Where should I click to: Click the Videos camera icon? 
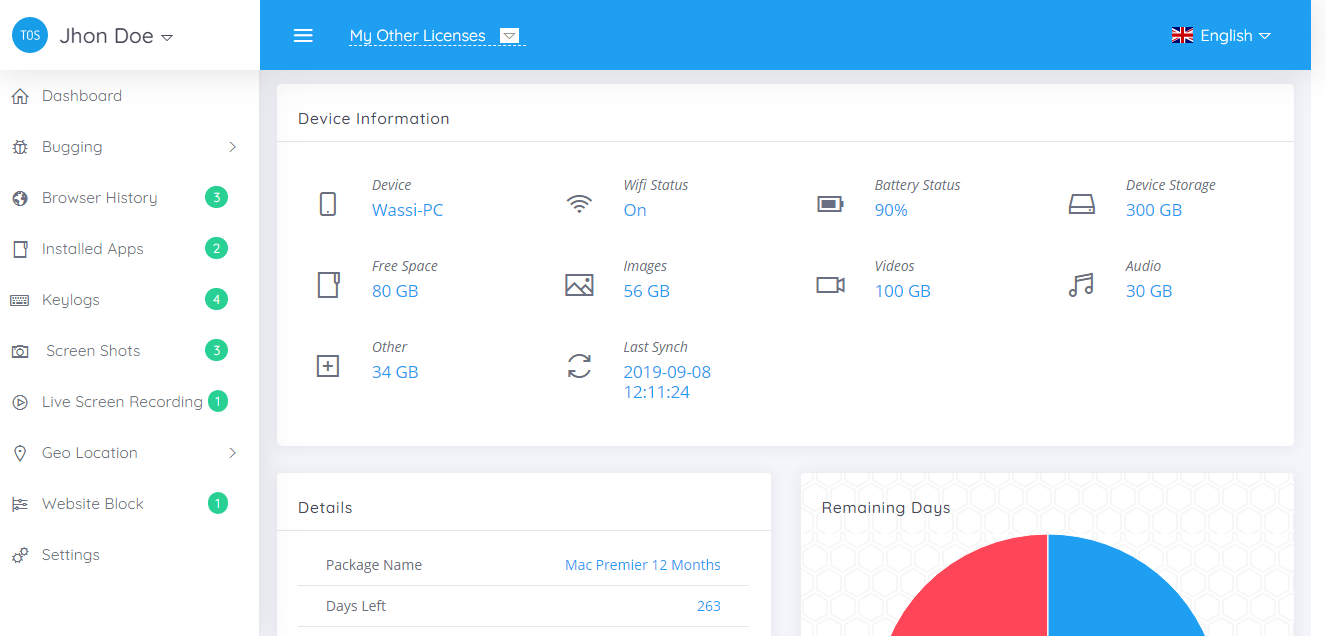[830, 285]
